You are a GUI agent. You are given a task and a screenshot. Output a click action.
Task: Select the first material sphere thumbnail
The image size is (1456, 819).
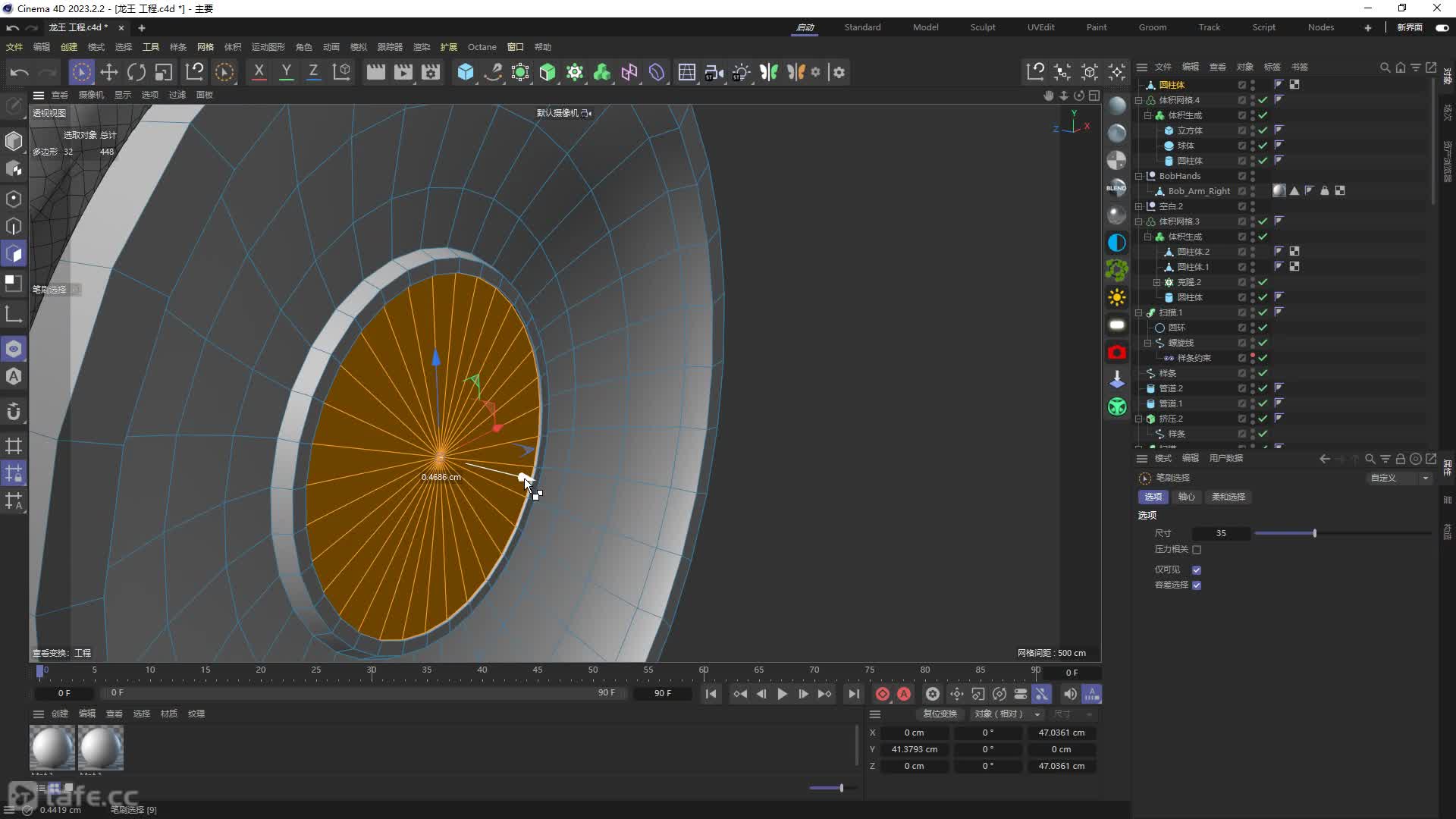(52, 748)
